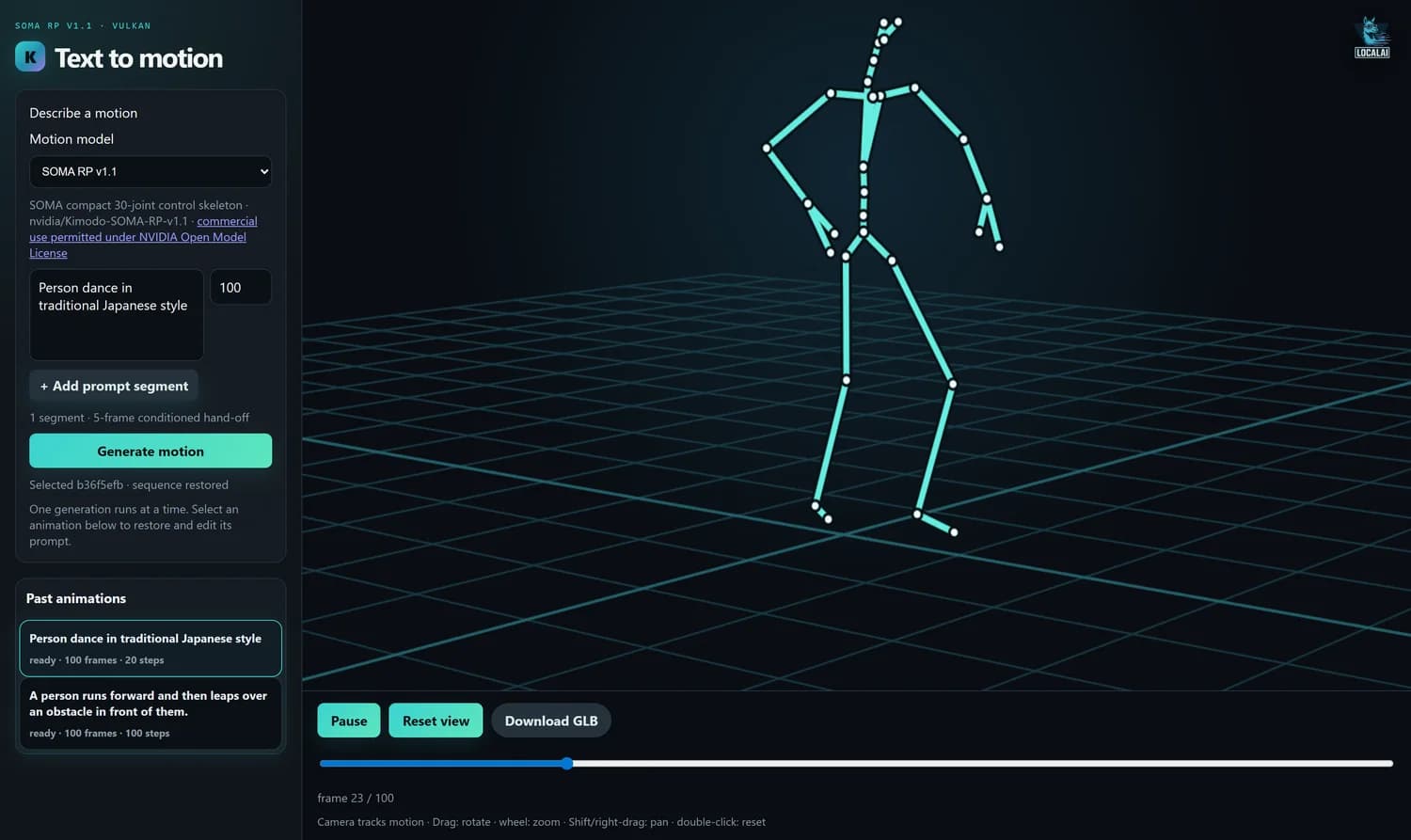1411x840 pixels.
Task: Open the NVIDIA Open Model License link
Action: [143, 237]
